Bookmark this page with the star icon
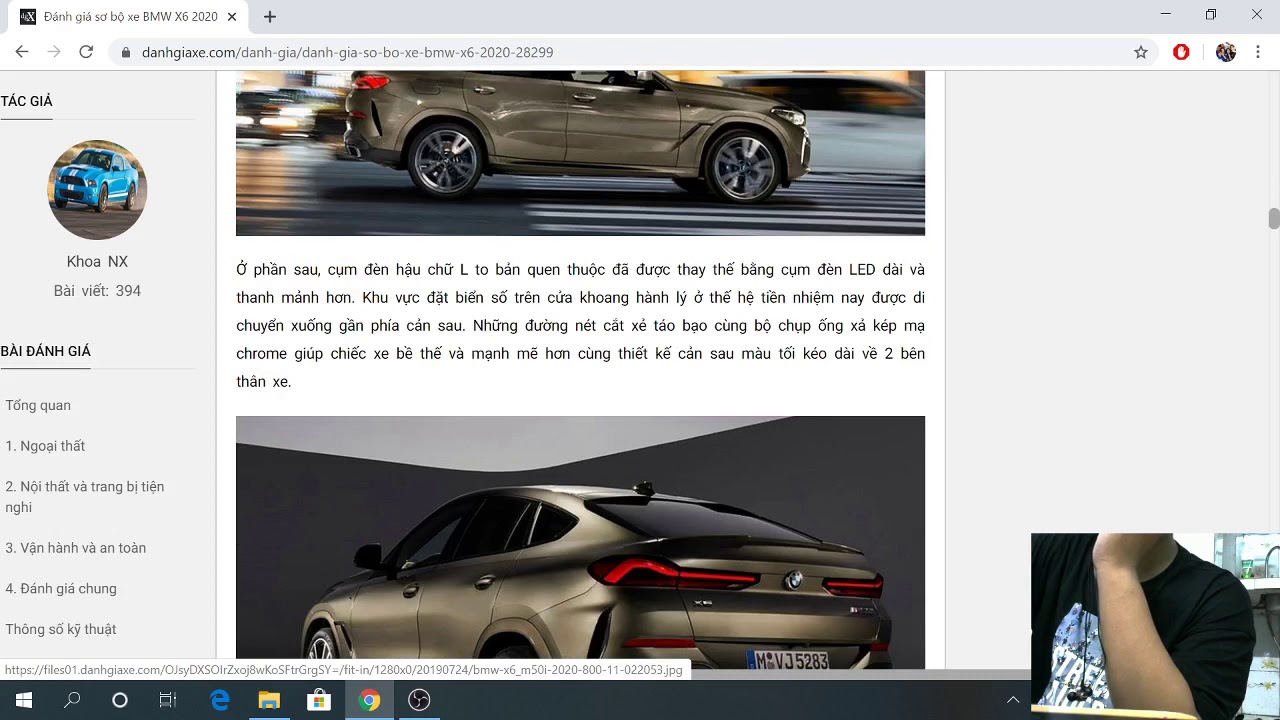 [1141, 52]
